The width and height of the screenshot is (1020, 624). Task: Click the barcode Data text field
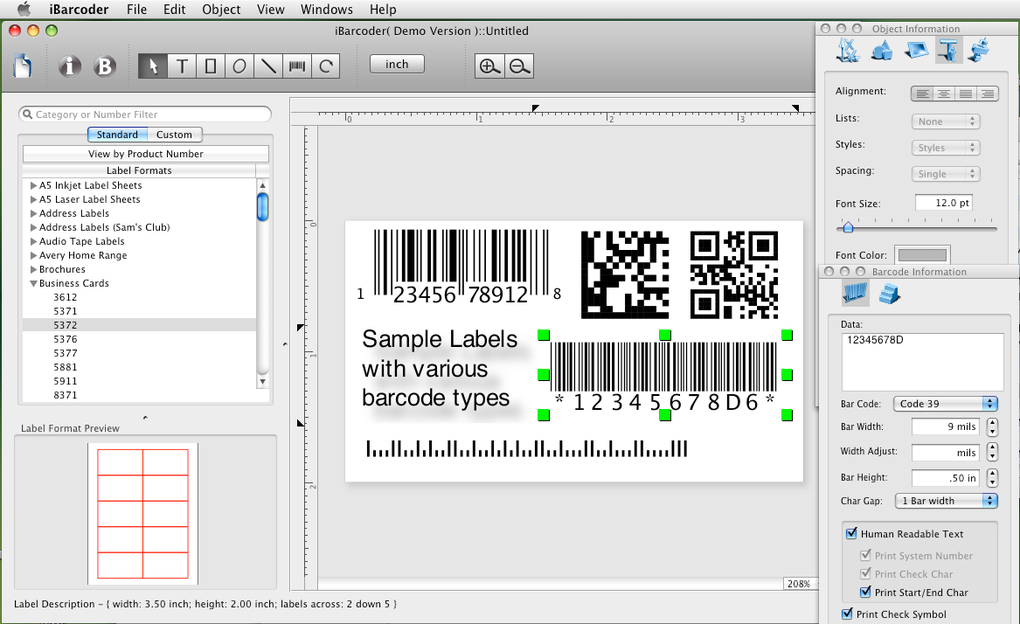(x=922, y=362)
